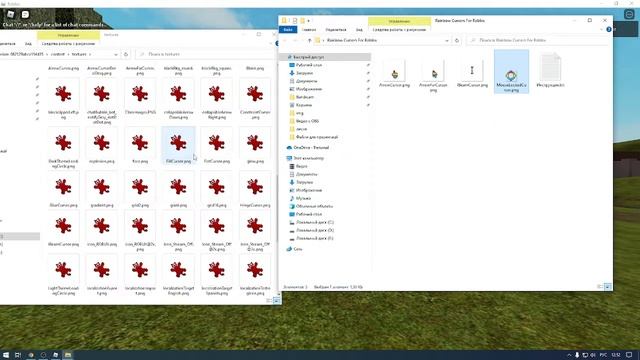Open Локальный диск (C:) in navigation pane

coord(311,222)
